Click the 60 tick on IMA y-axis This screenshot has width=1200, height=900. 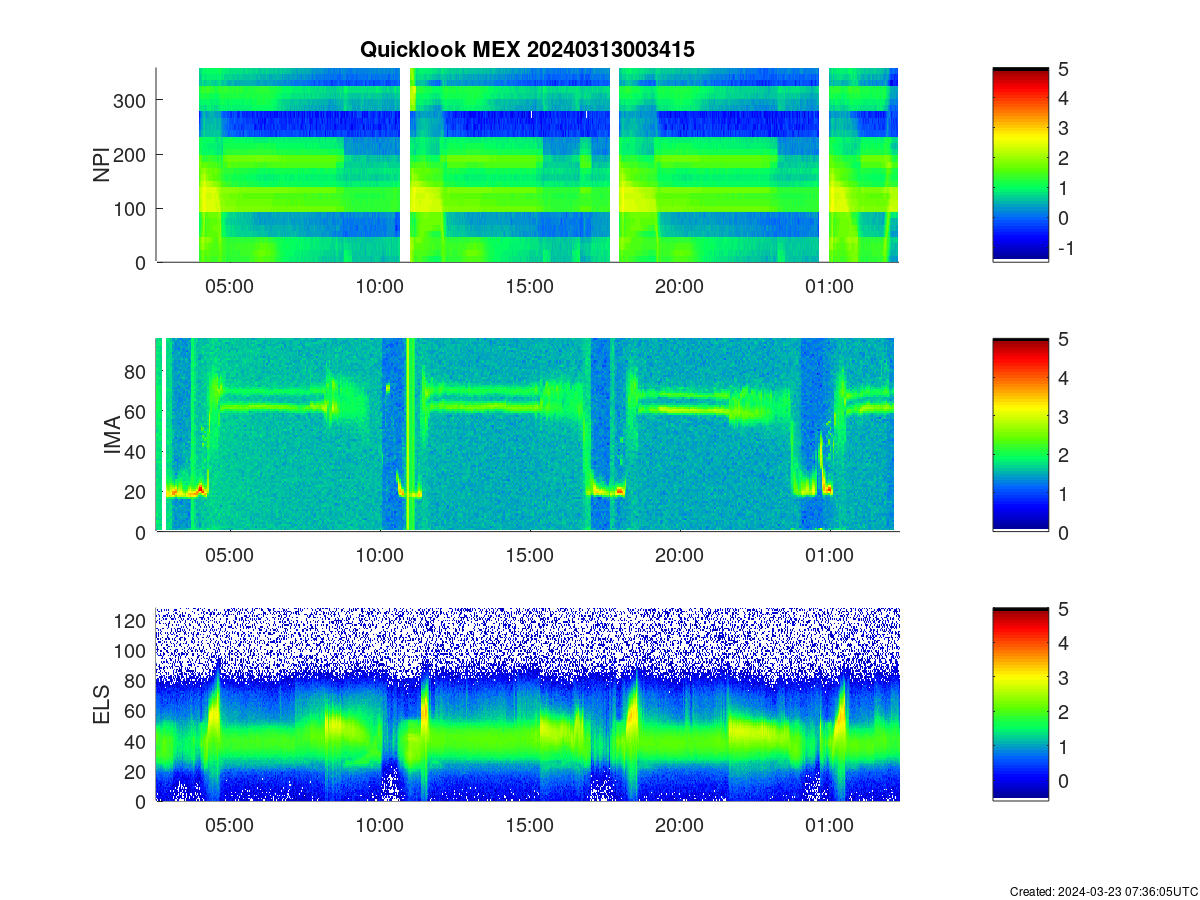point(135,411)
